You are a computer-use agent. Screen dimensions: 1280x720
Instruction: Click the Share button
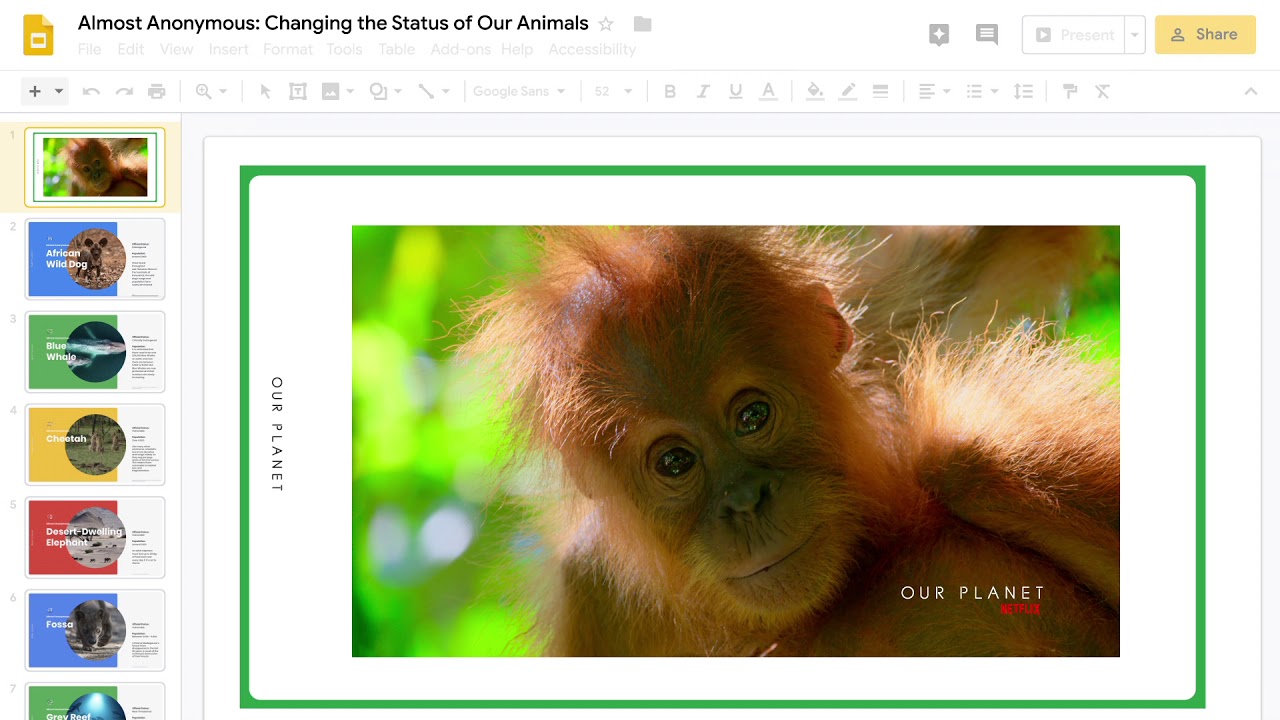(1205, 35)
